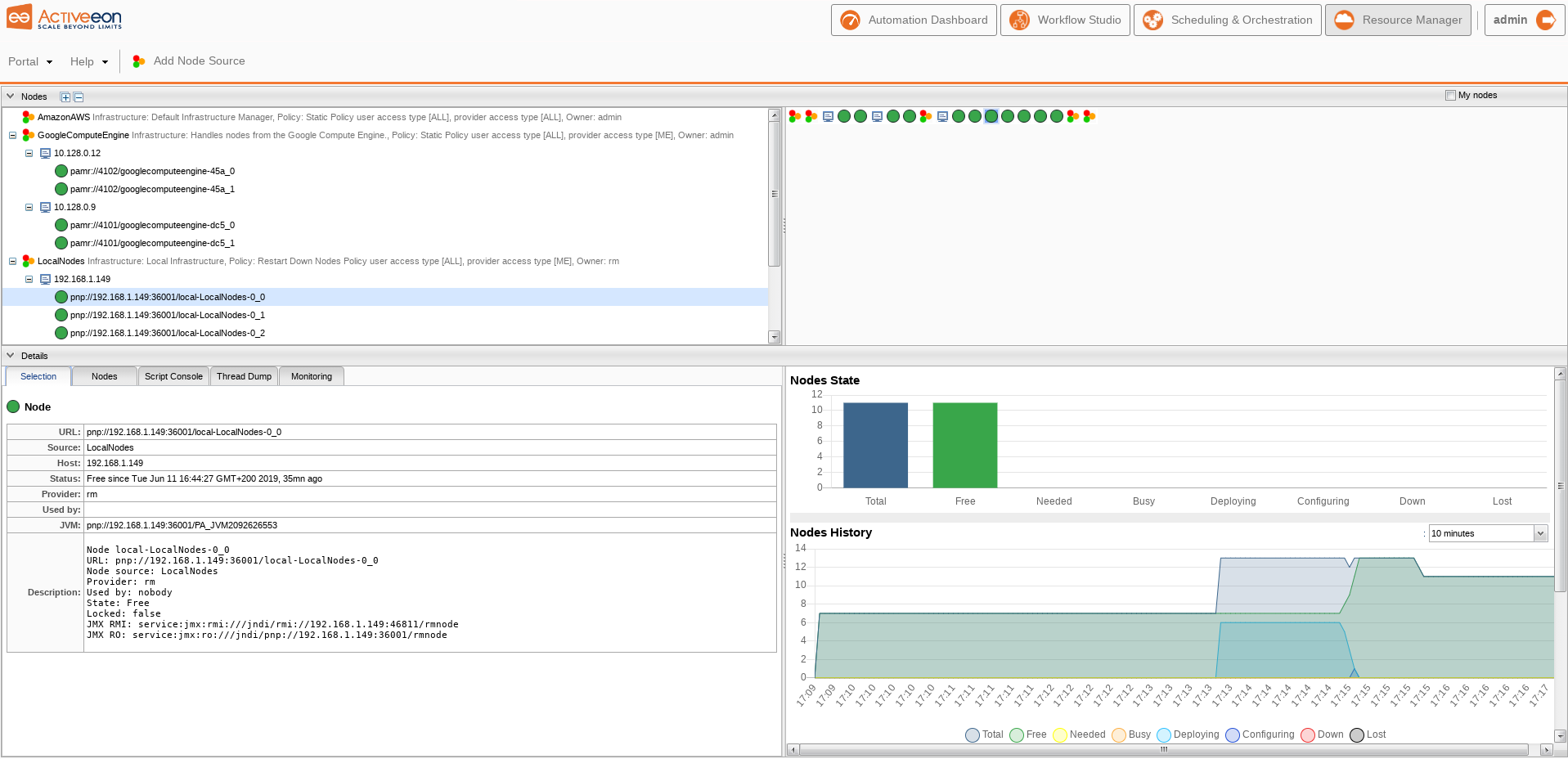Screen dimensions: 1568x759
Task: Click last node source icon in compact view
Action: pos(1090,116)
